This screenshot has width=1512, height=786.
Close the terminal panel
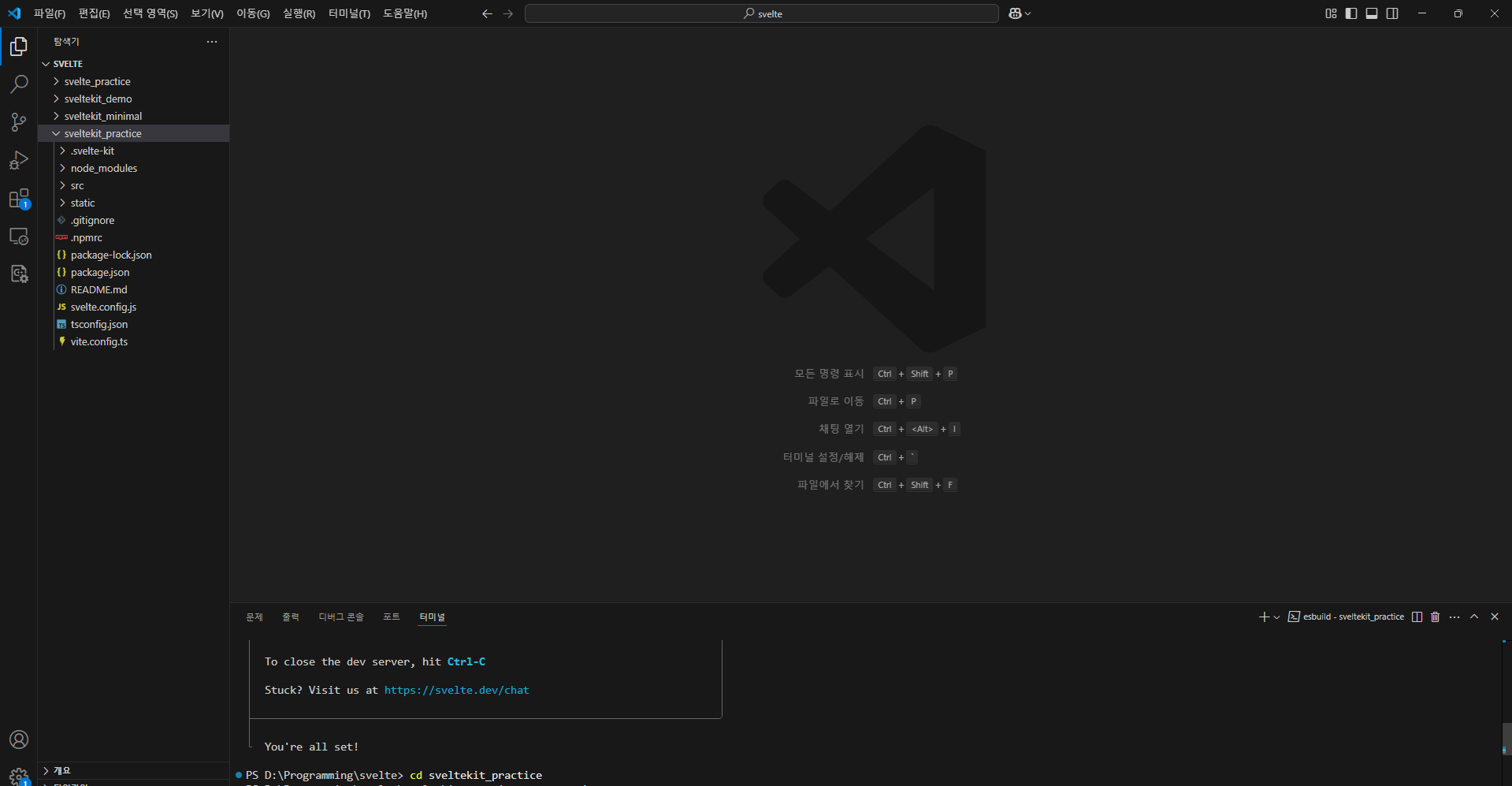coord(1495,617)
